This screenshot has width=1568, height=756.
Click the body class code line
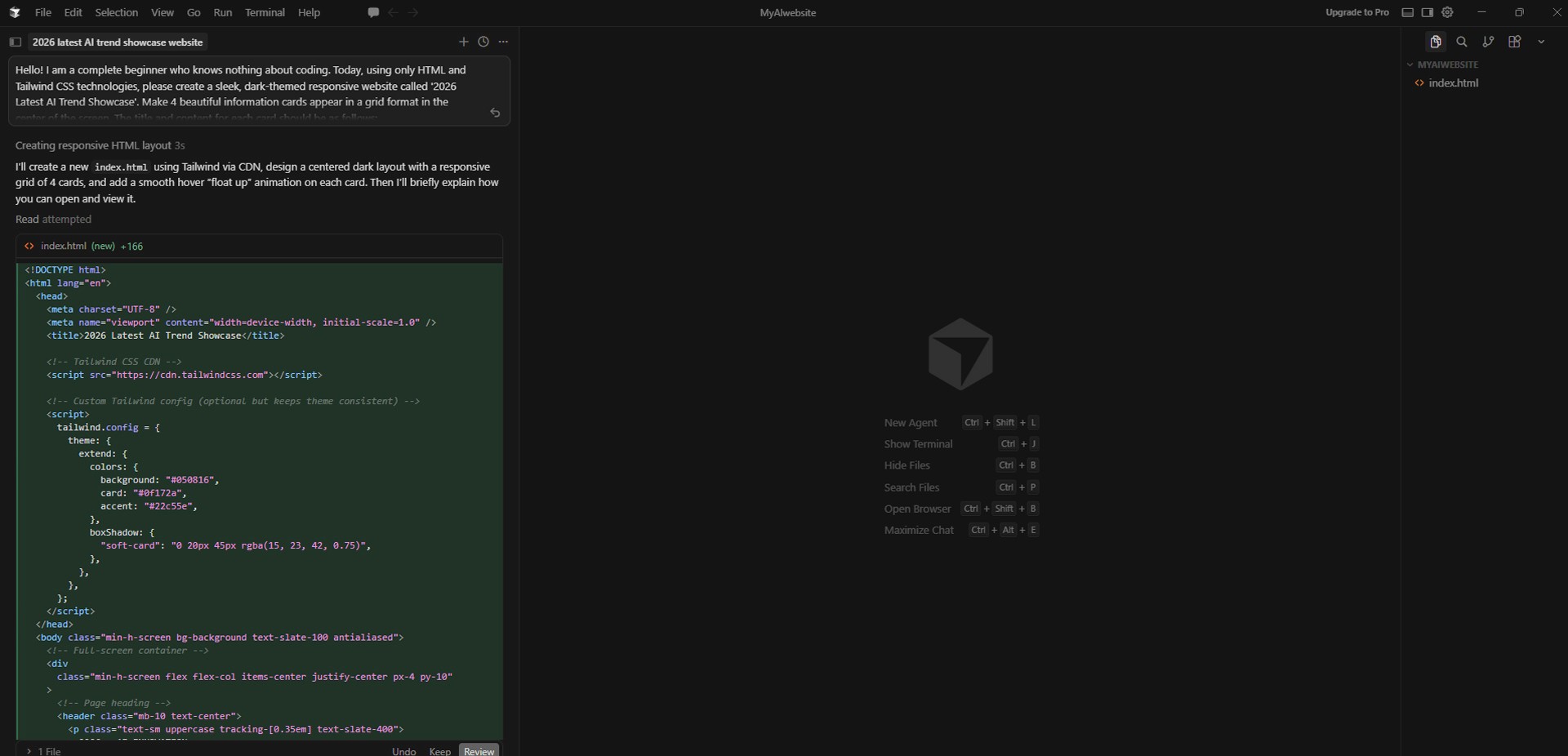(x=220, y=637)
